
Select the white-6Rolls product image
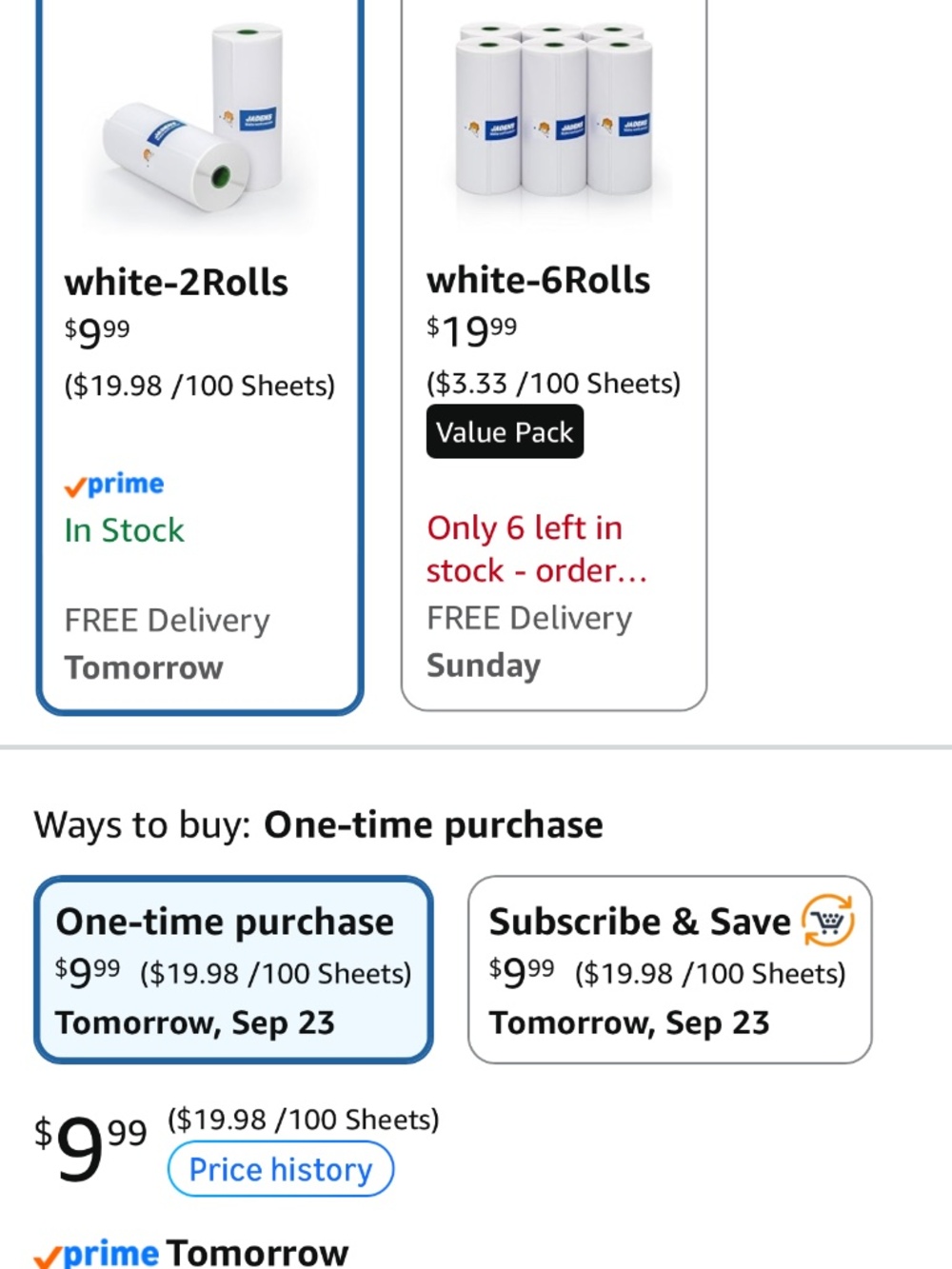pos(554,114)
